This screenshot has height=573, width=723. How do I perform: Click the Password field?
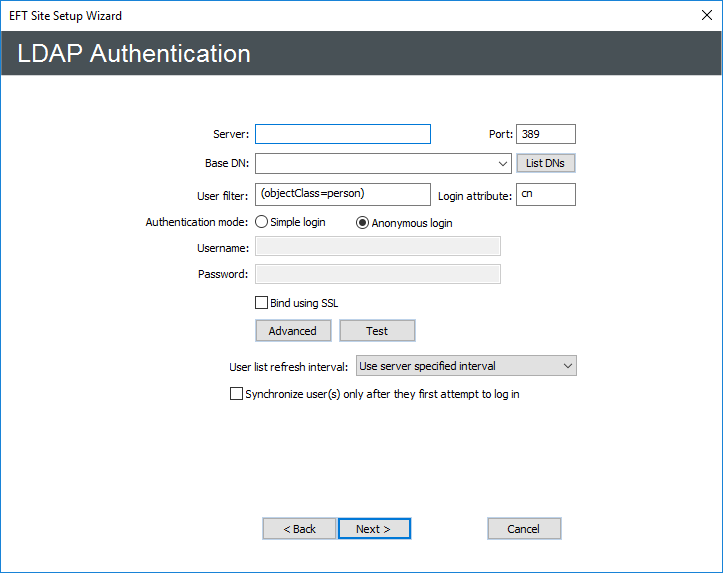(x=377, y=274)
